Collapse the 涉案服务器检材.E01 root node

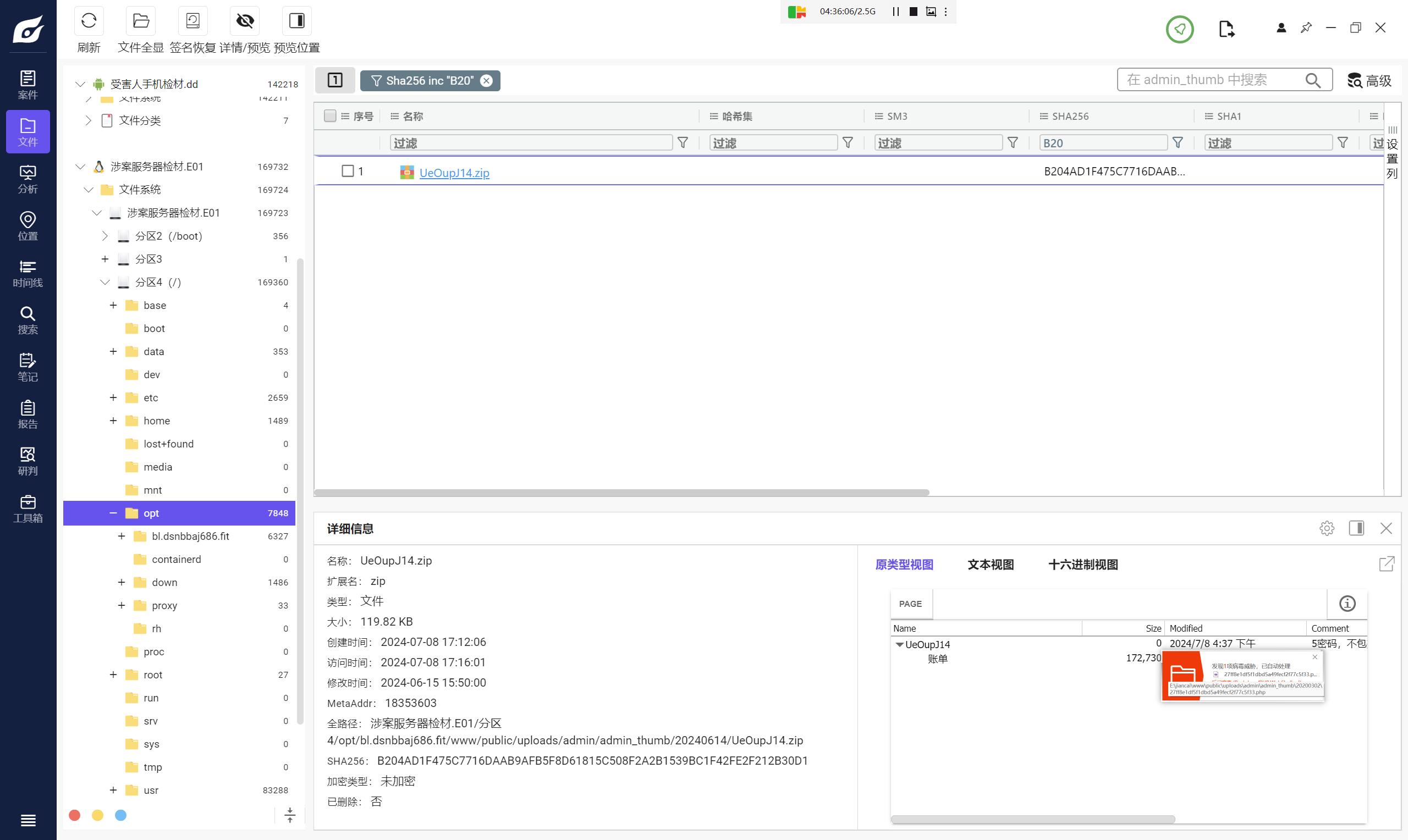point(80,167)
